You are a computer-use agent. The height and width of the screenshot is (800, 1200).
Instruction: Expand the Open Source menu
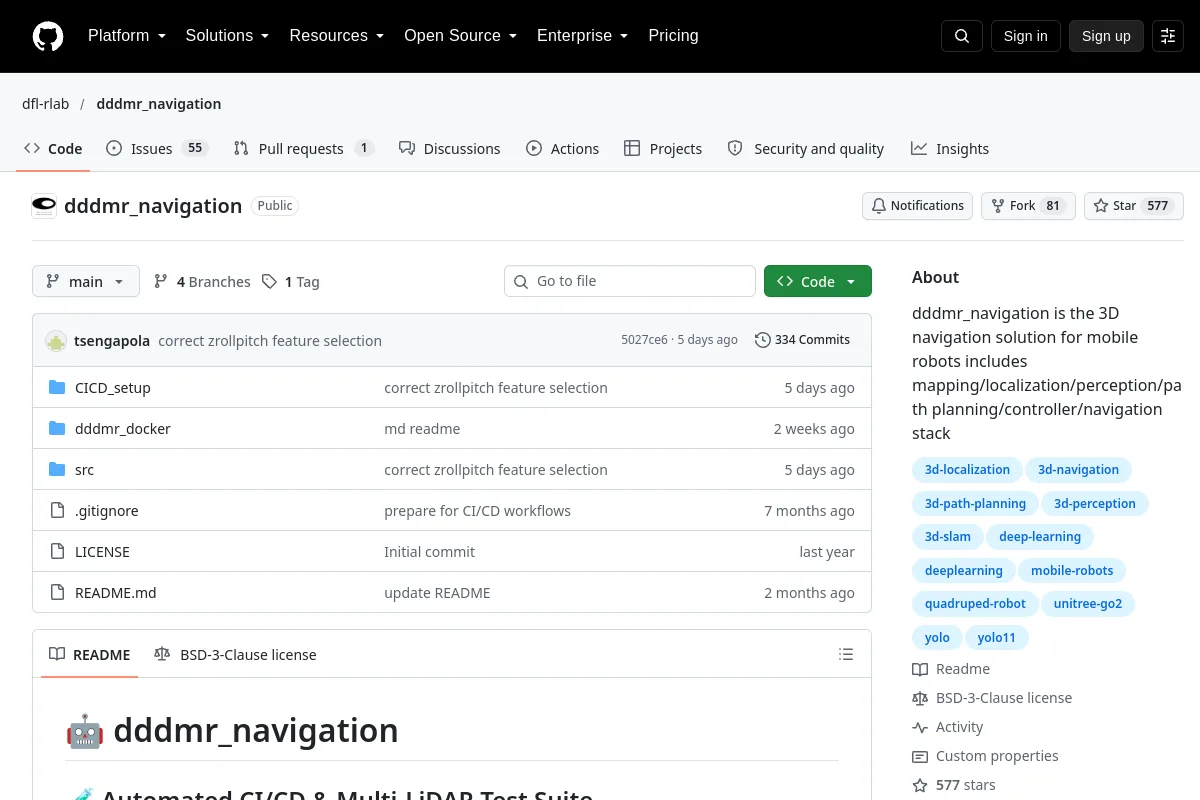pyautogui.click(x=460, y=36)
